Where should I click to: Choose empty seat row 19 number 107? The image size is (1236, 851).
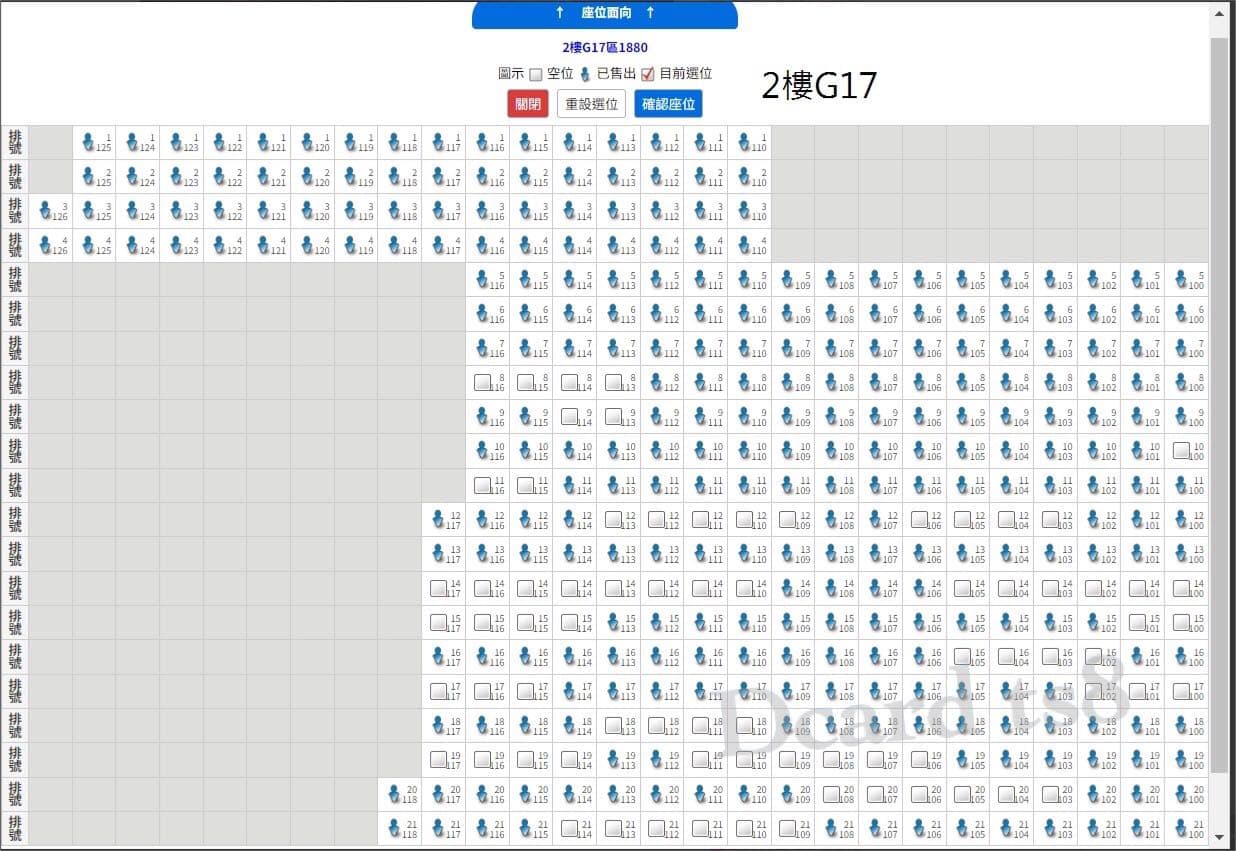(x=875, y=759)
